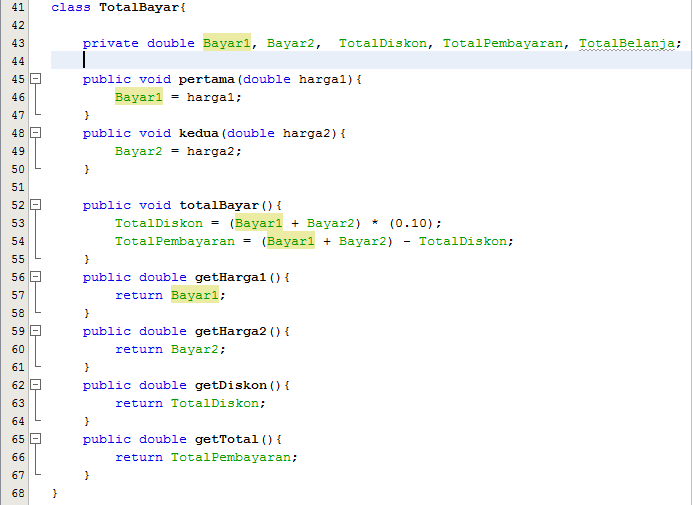Click the method name getHarga2

[x=230, y=331]
